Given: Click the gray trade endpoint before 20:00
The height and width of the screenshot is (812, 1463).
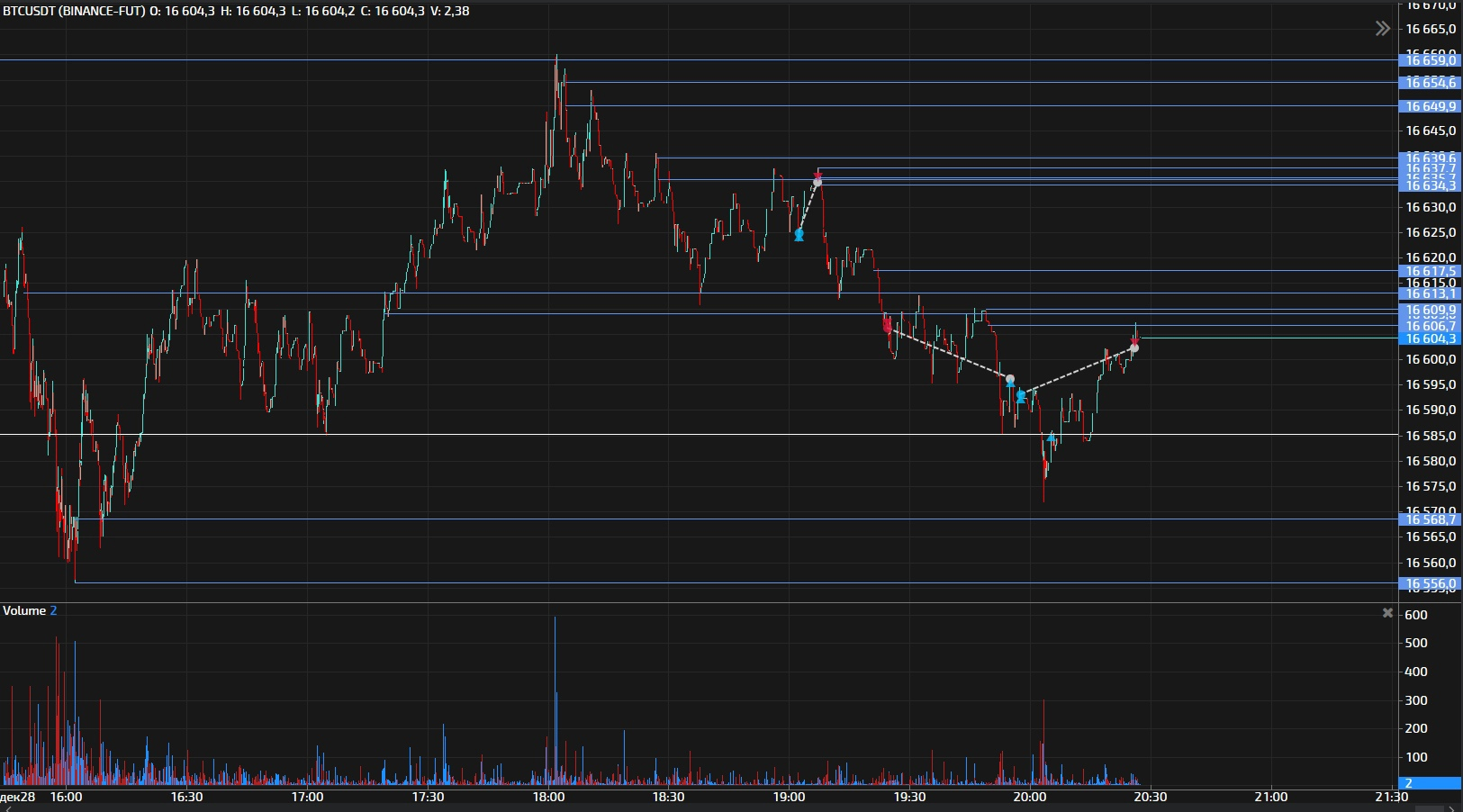Looking at the screenshot, I should [x=1010, y=379].
